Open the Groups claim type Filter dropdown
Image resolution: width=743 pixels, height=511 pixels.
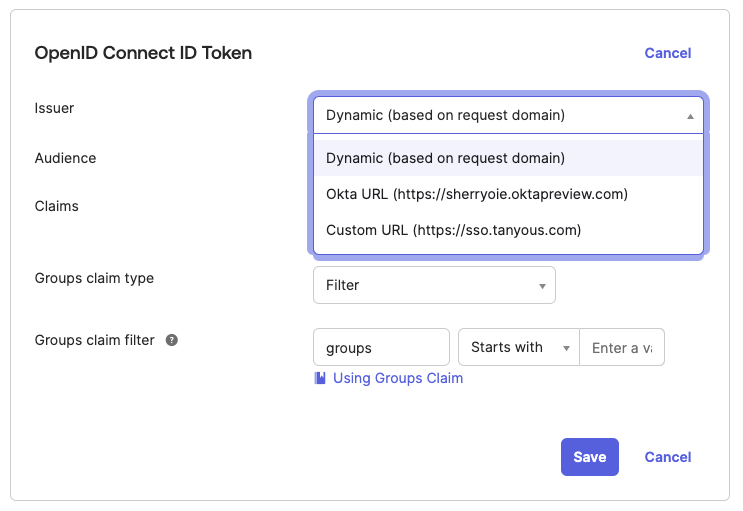point(434,285)
